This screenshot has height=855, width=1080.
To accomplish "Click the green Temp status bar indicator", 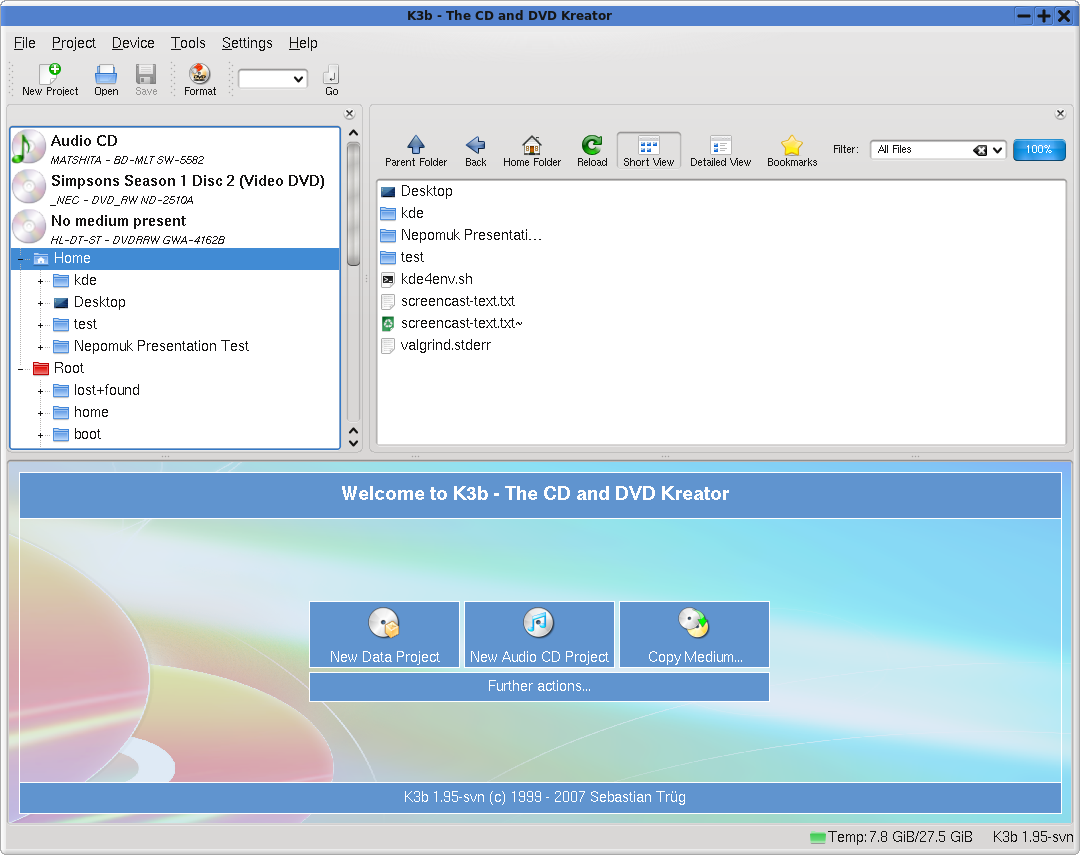I will (818, 838).
